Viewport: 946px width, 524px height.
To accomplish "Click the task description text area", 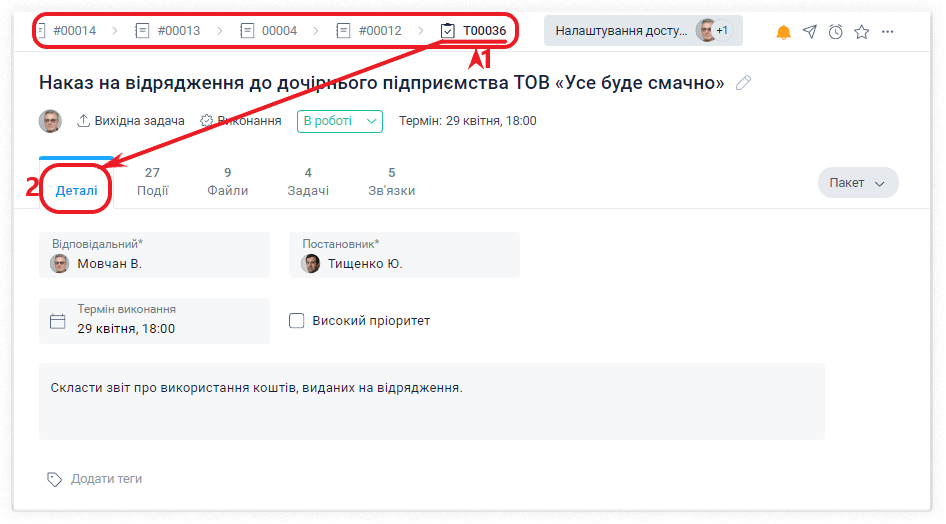I will (x=431, y=401).
